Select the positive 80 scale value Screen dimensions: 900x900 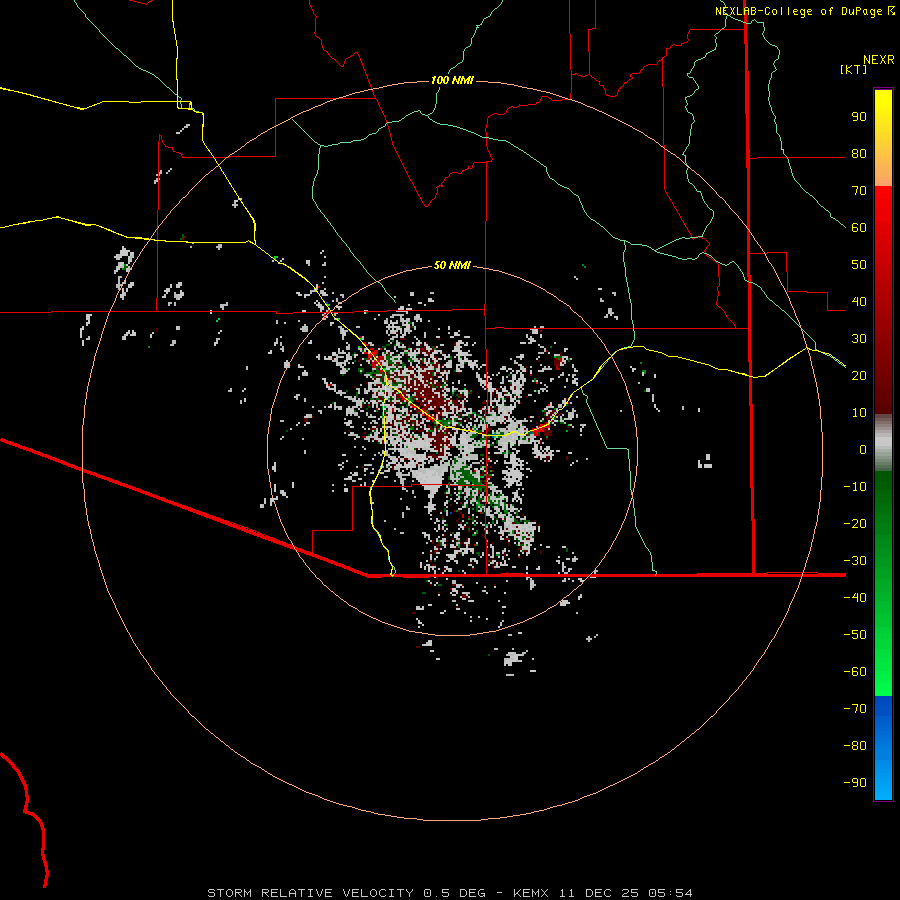click(859, 154)
